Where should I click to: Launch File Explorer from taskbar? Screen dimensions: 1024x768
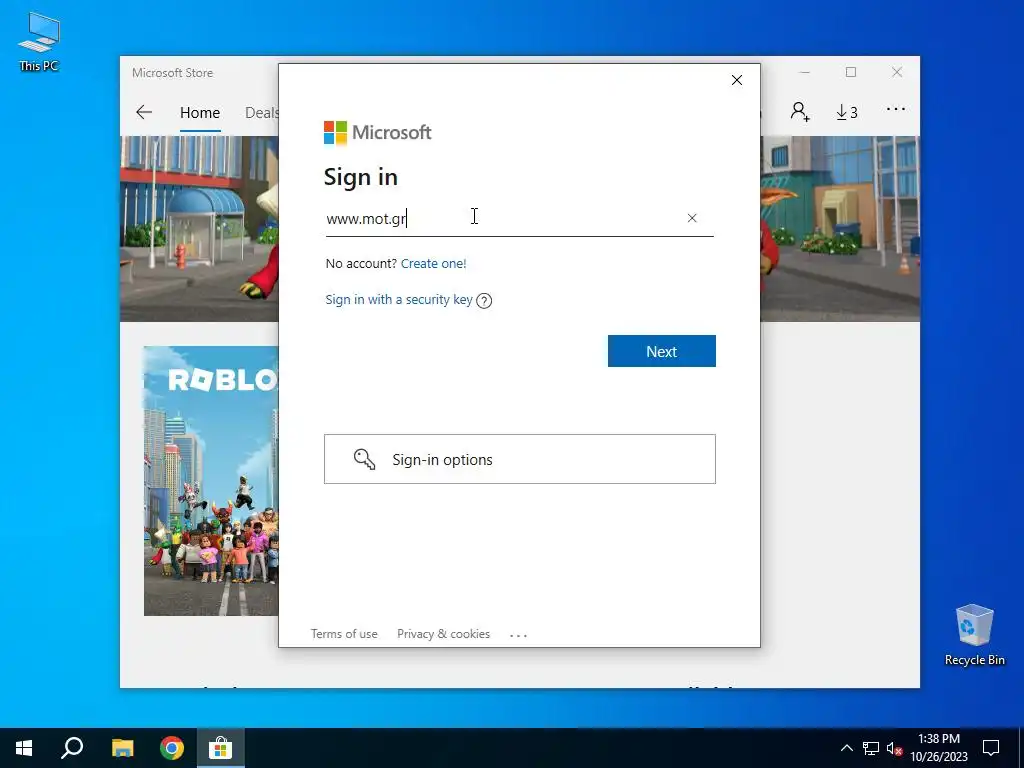[x=122, y=748]
